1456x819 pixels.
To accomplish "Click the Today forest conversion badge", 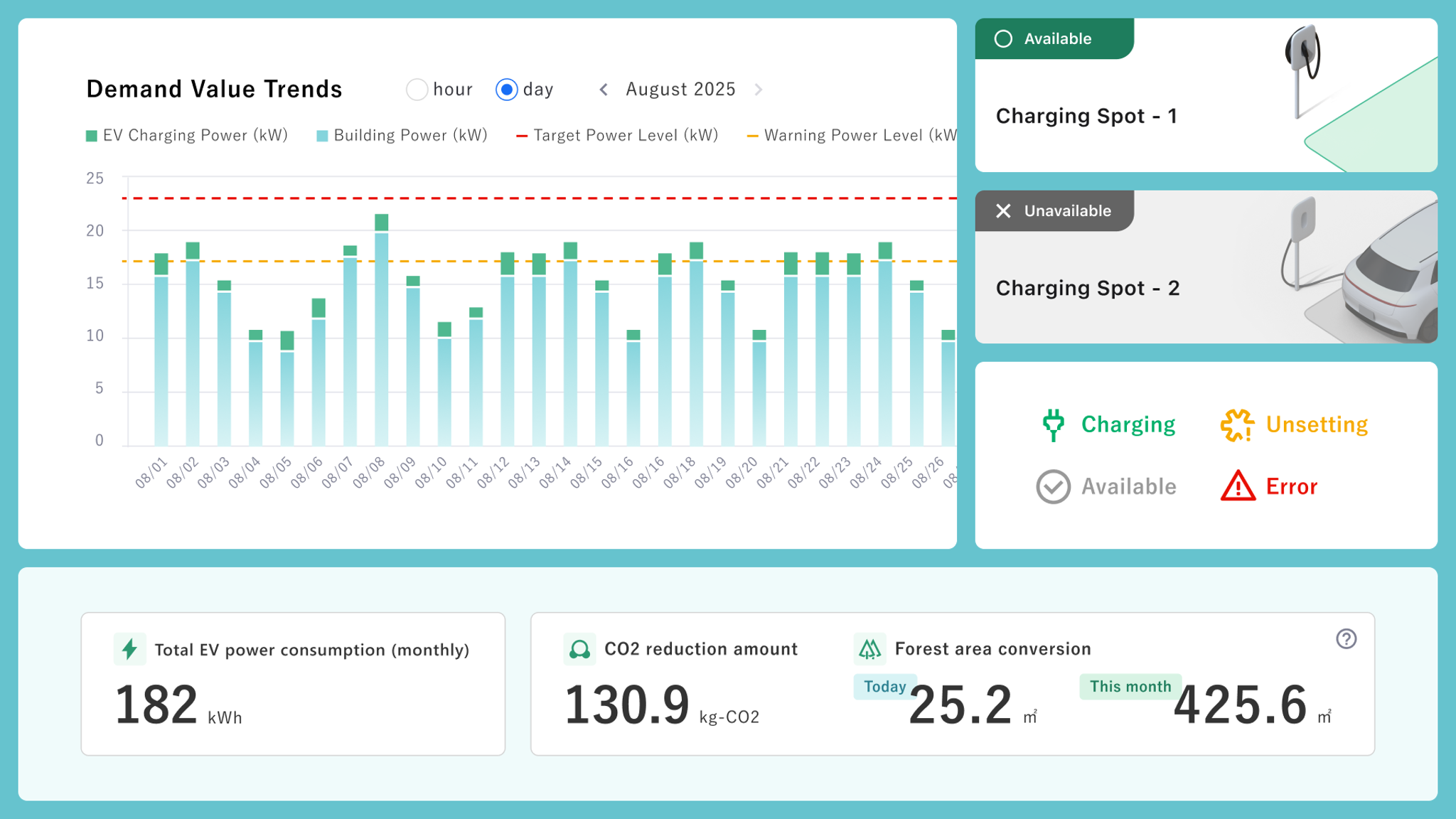I will (x=884, y=687).
